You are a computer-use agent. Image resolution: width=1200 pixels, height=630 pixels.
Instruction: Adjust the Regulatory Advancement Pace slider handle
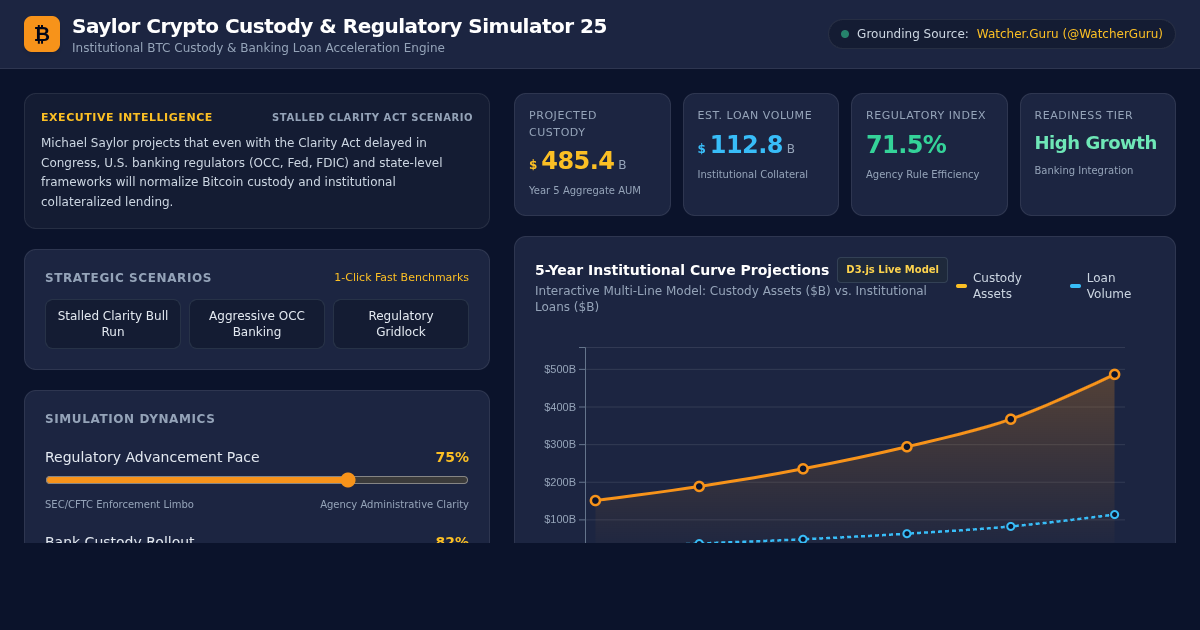(x=348, y=480)
